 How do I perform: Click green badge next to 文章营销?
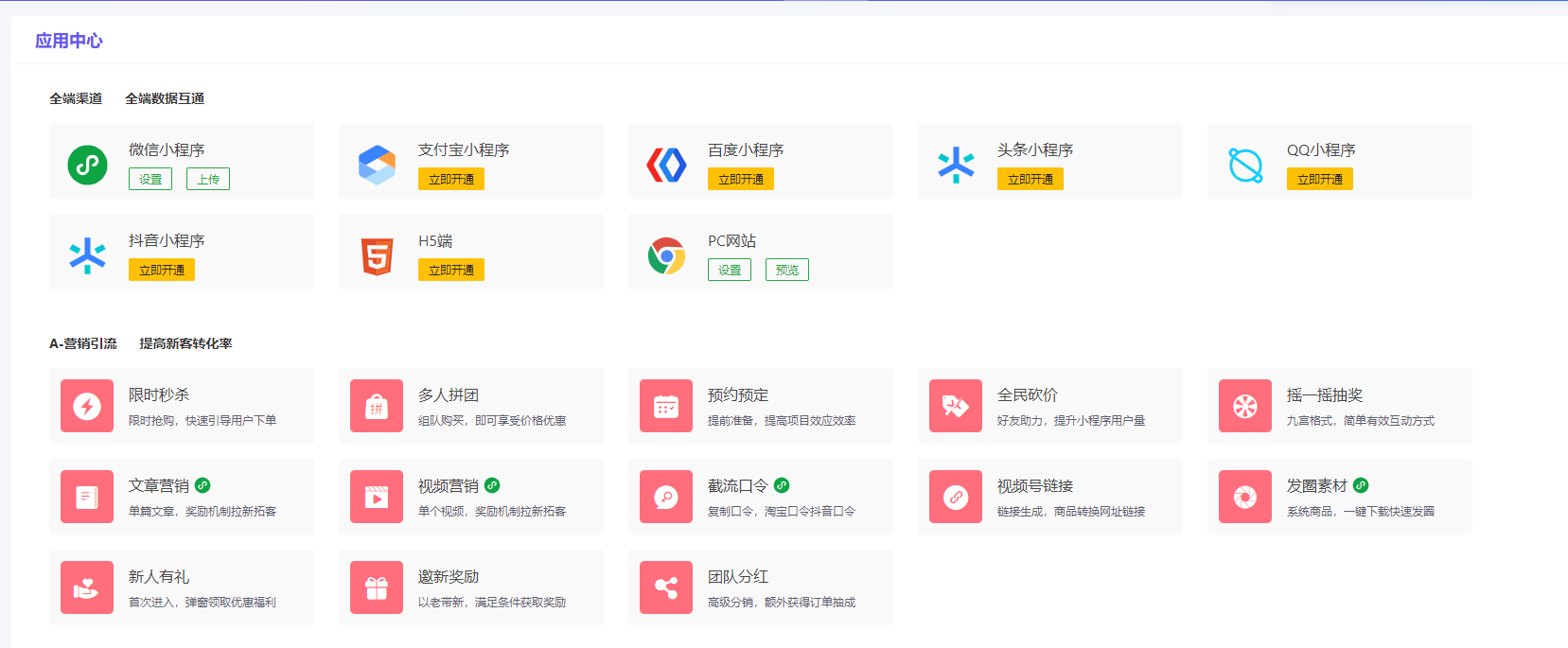tap(203, 485)
